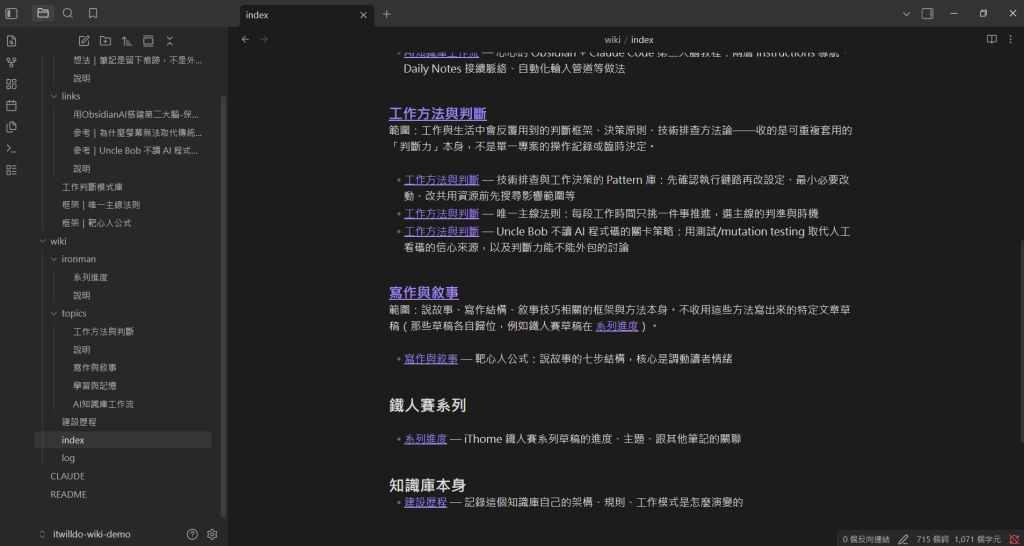Follow the 建設歷程 link
Image resolution: width=1024 pixels, height=546 pixels.
pyautogui.click(x=425, y=502)
